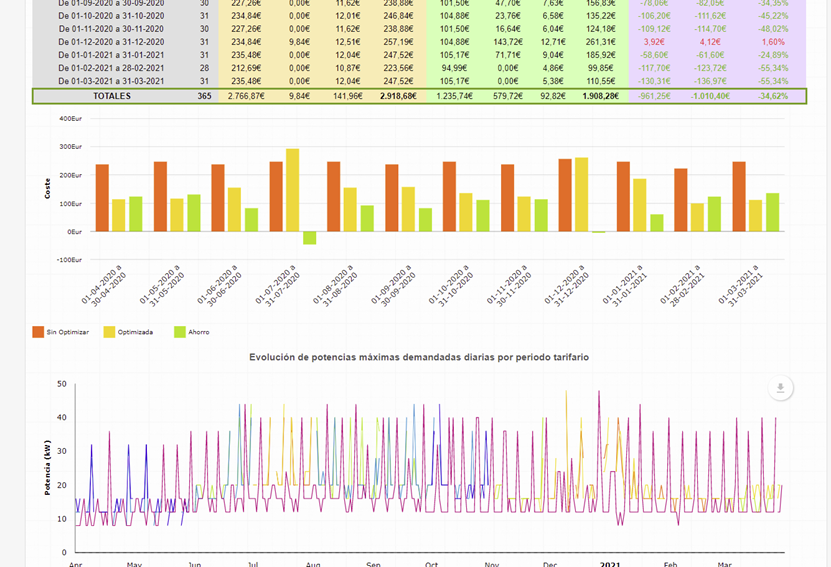Click the negative green July 2020 bar
The width and height of the screenshot is (831, 567).
coord(310,238)
